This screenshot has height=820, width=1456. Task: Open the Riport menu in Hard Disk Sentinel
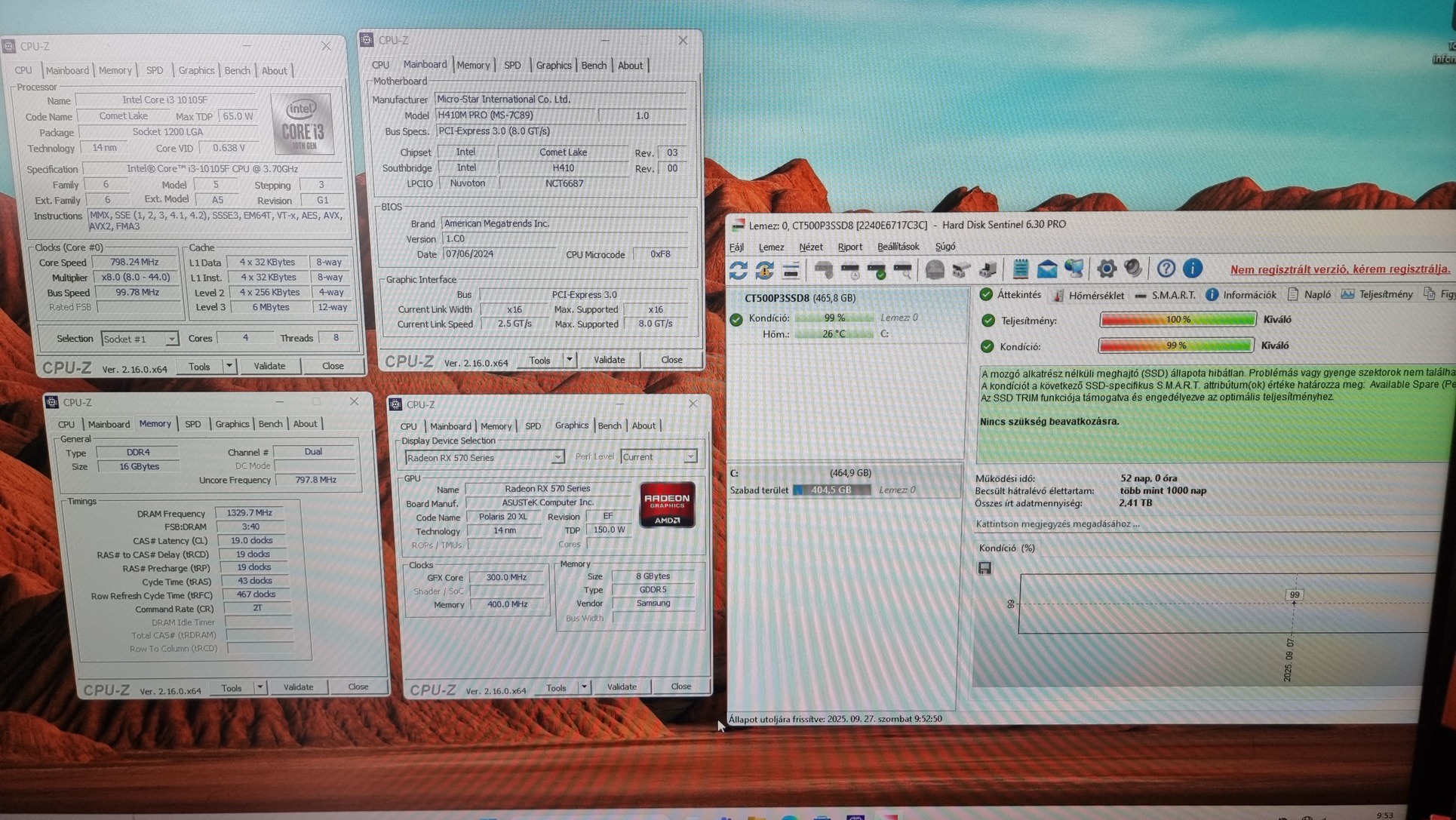coord(849,247)
